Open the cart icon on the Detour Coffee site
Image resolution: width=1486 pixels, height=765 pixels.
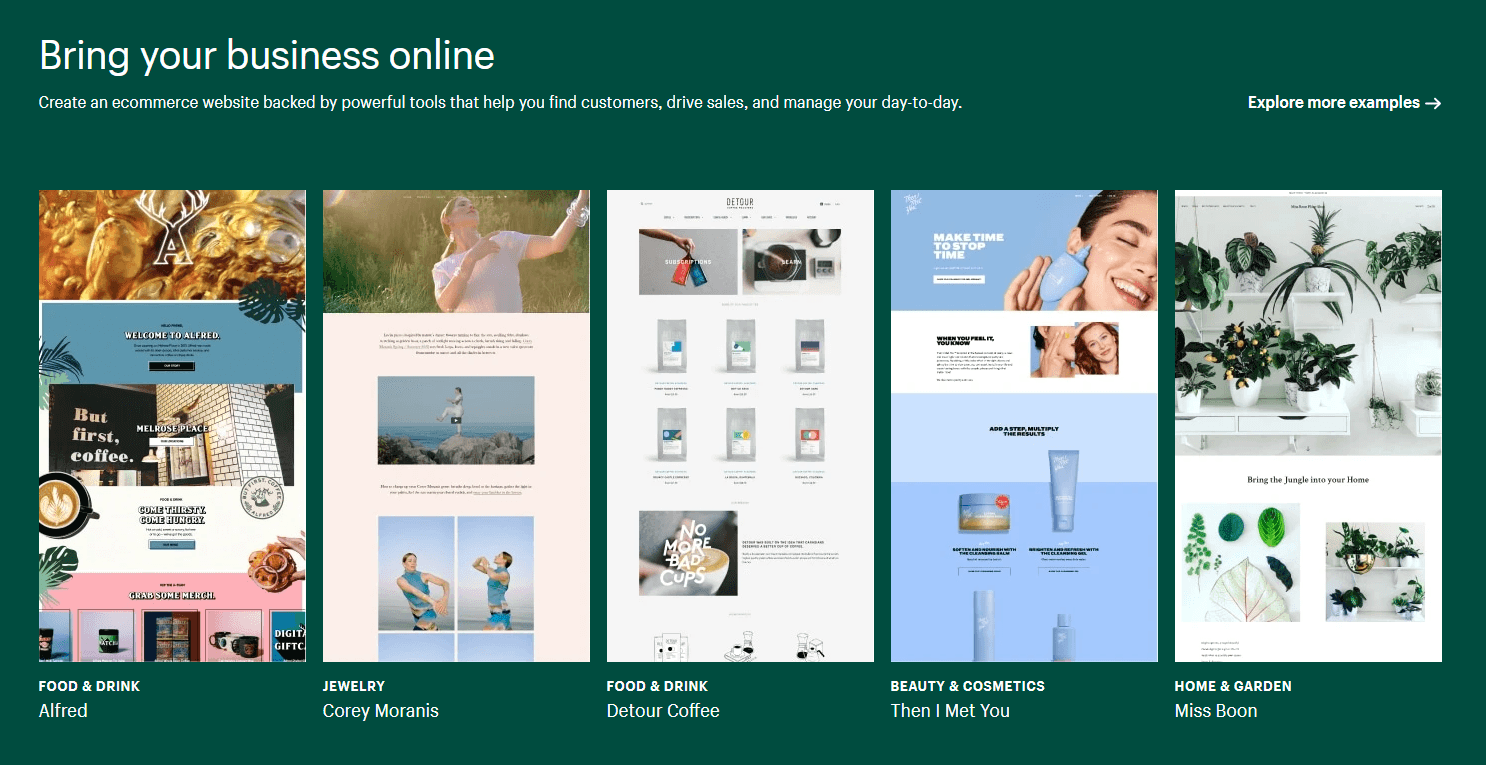(x=821, y=203)
